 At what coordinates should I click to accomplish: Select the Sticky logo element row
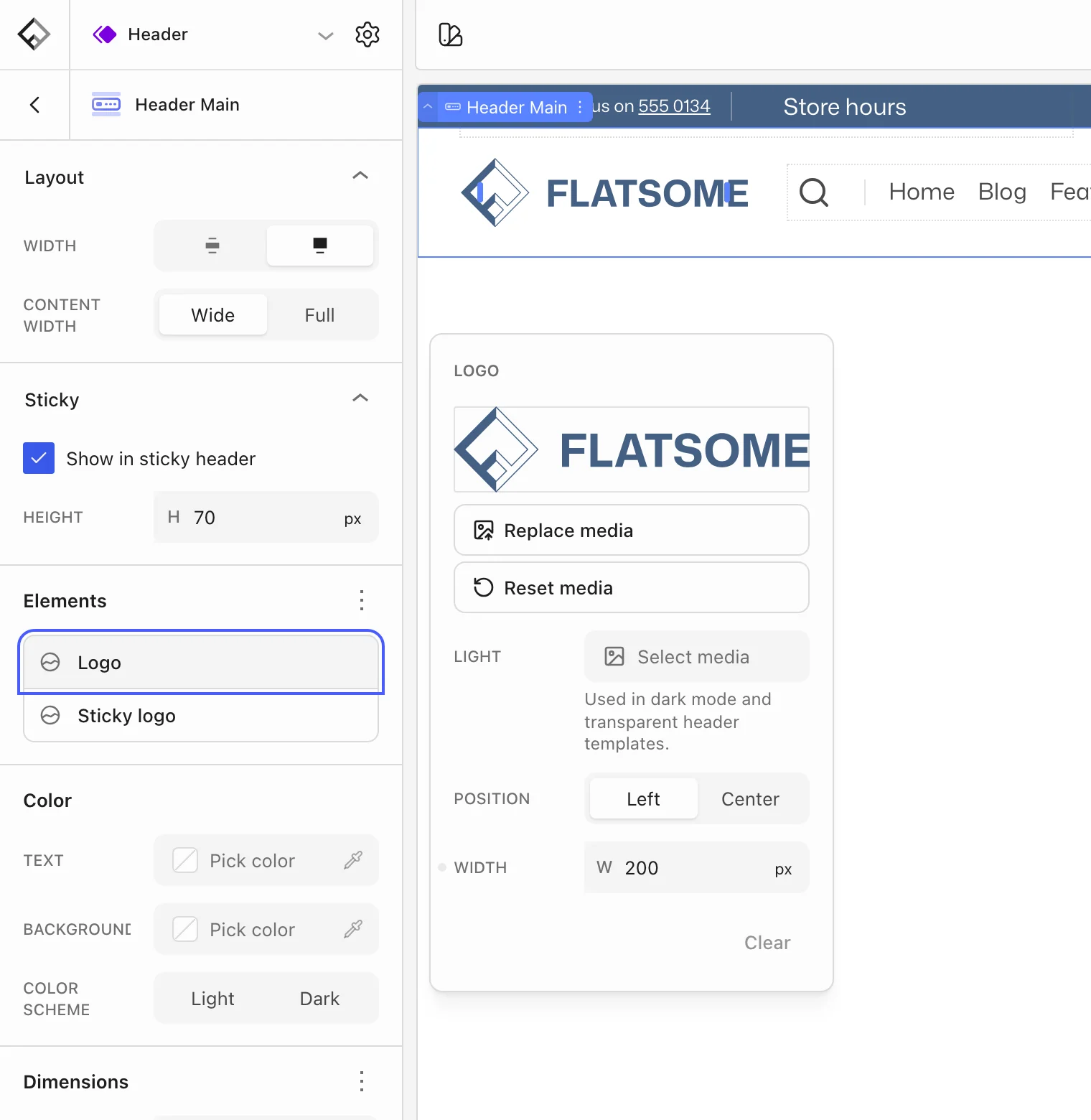[201, 716]
